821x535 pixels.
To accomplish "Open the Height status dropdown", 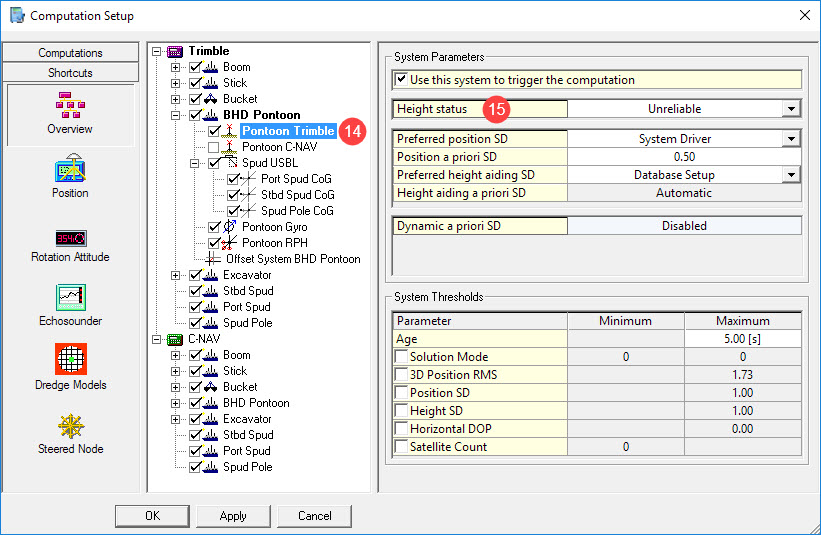I will (791, 109).
